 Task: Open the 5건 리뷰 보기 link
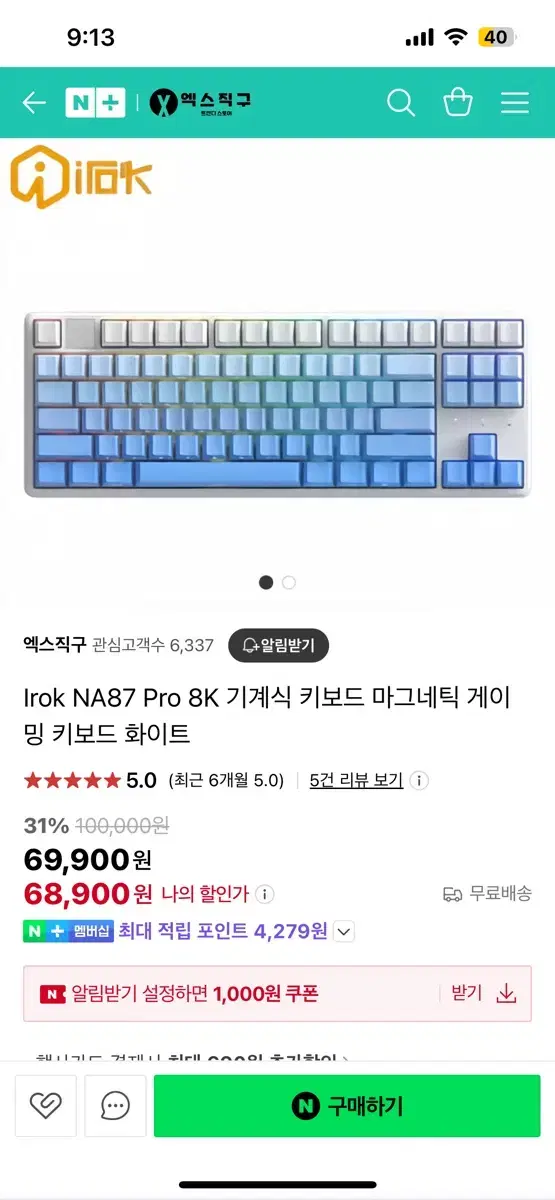coord(356,780)
